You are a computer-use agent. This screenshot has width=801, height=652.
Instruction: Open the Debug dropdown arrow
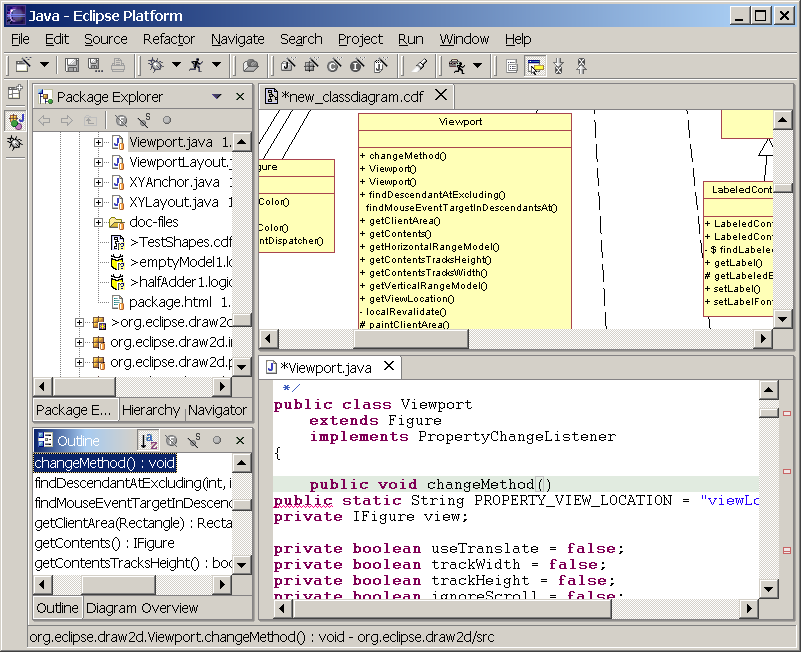coord(176,64)
